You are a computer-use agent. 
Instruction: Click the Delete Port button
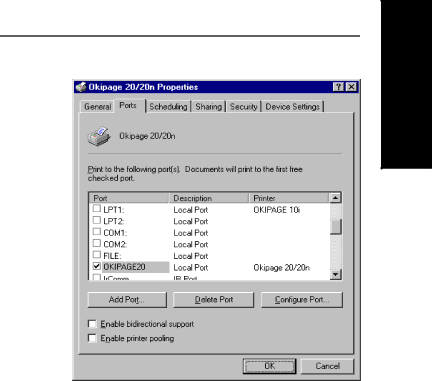pos(214,300)
